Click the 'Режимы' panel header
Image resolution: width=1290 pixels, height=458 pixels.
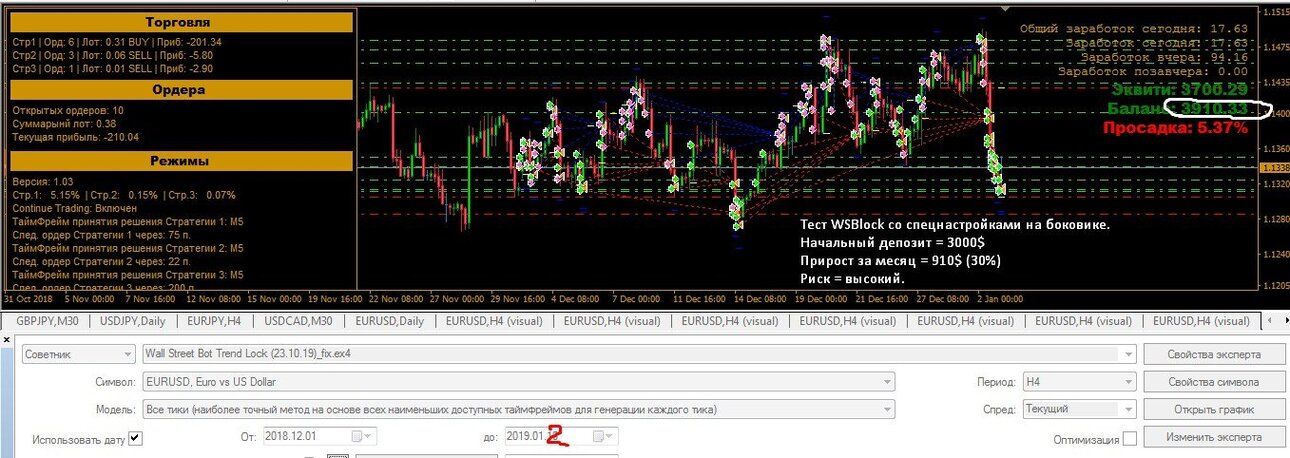tap(183, 161)
